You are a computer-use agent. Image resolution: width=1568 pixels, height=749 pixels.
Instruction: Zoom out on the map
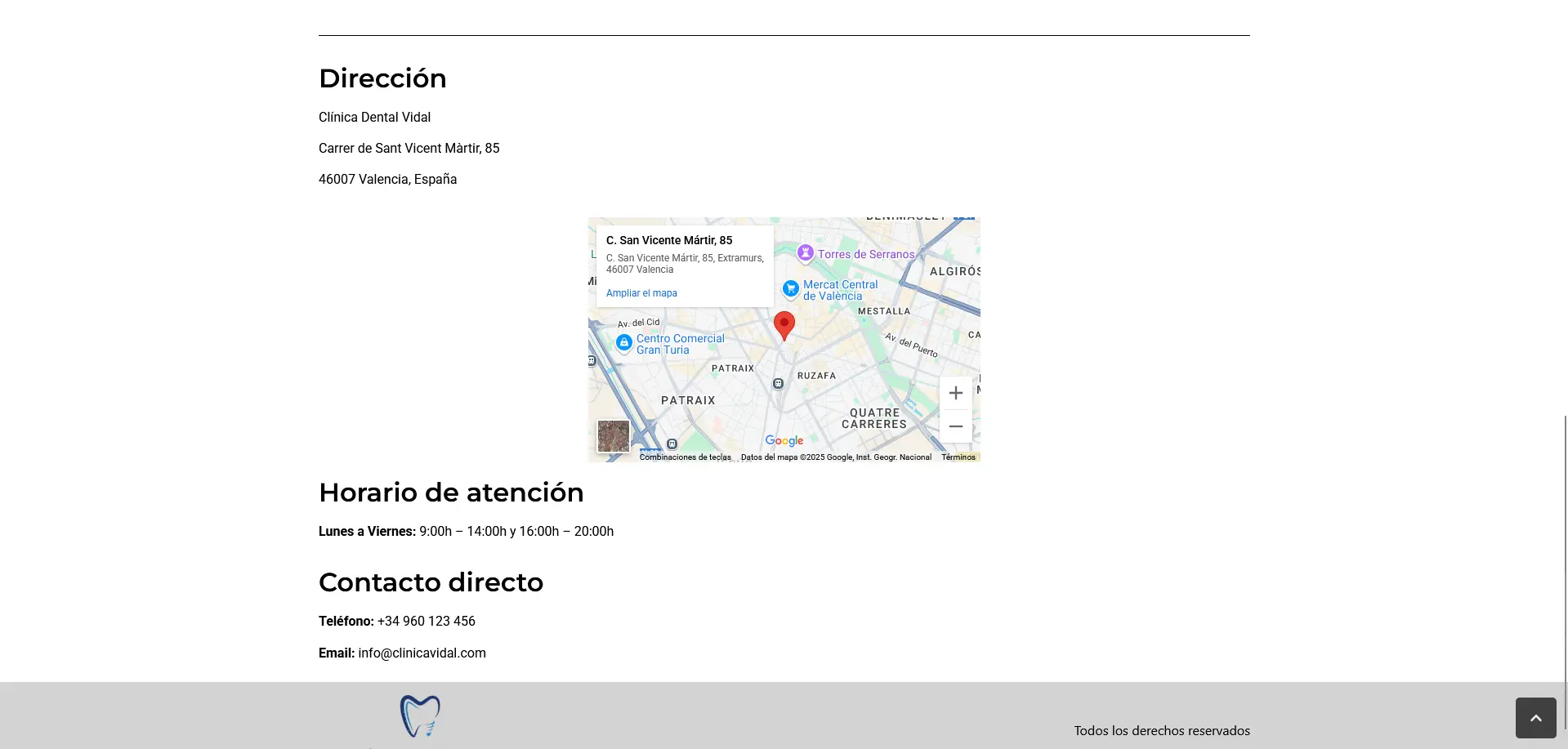[955, 426]
